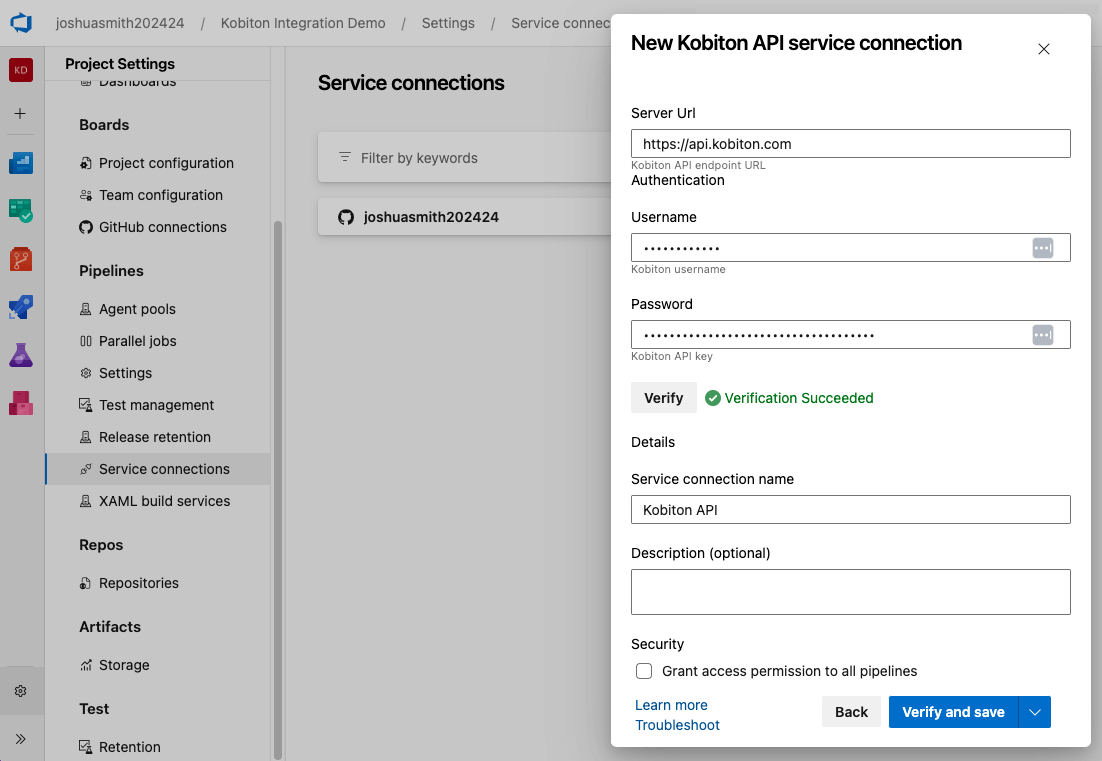The height and width of the screenshot is (761, 1102).
Task: Go to Settings breadcrumb
Action: 448,23
